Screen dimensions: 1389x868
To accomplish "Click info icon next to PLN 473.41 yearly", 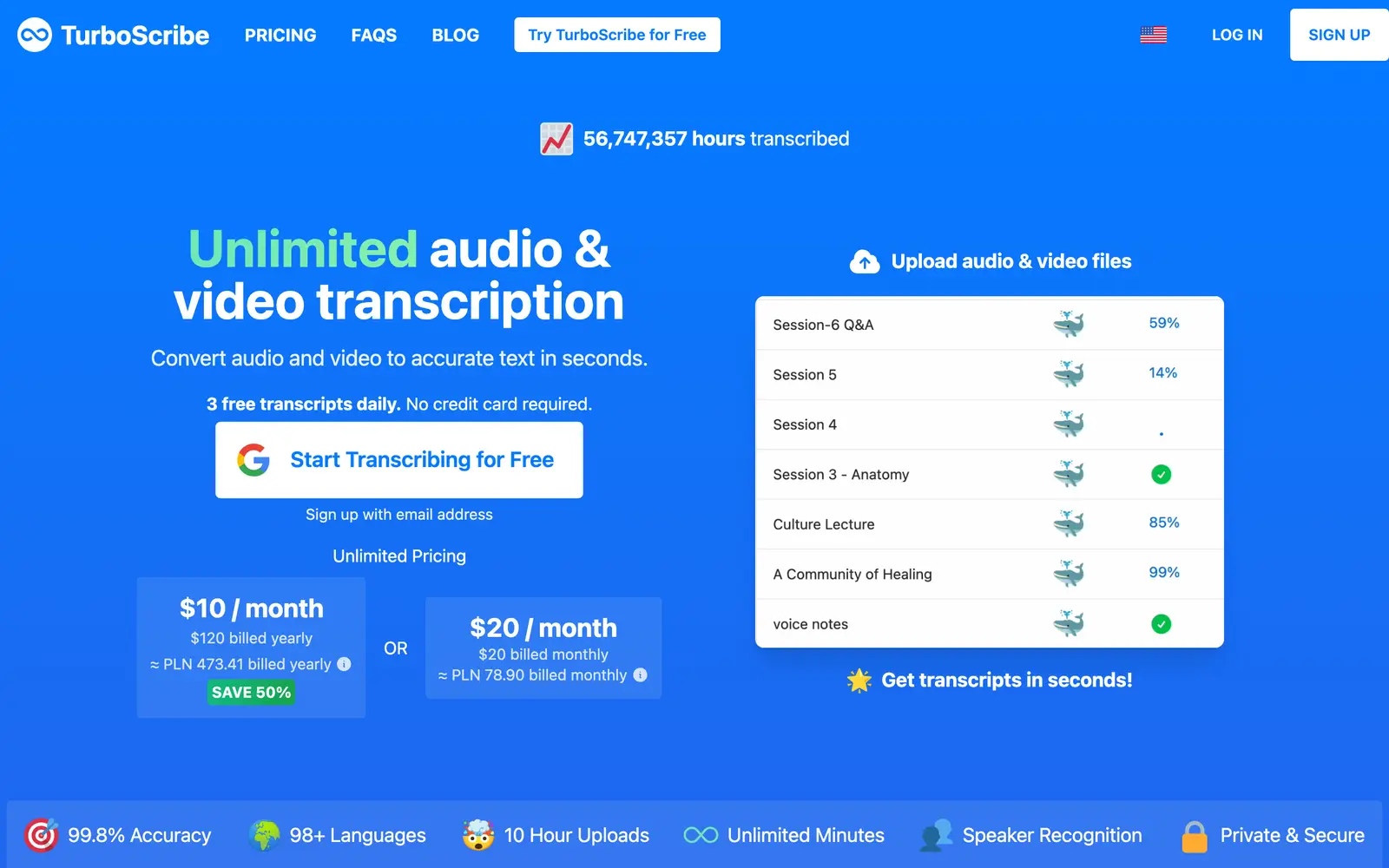I will [344, 664].
